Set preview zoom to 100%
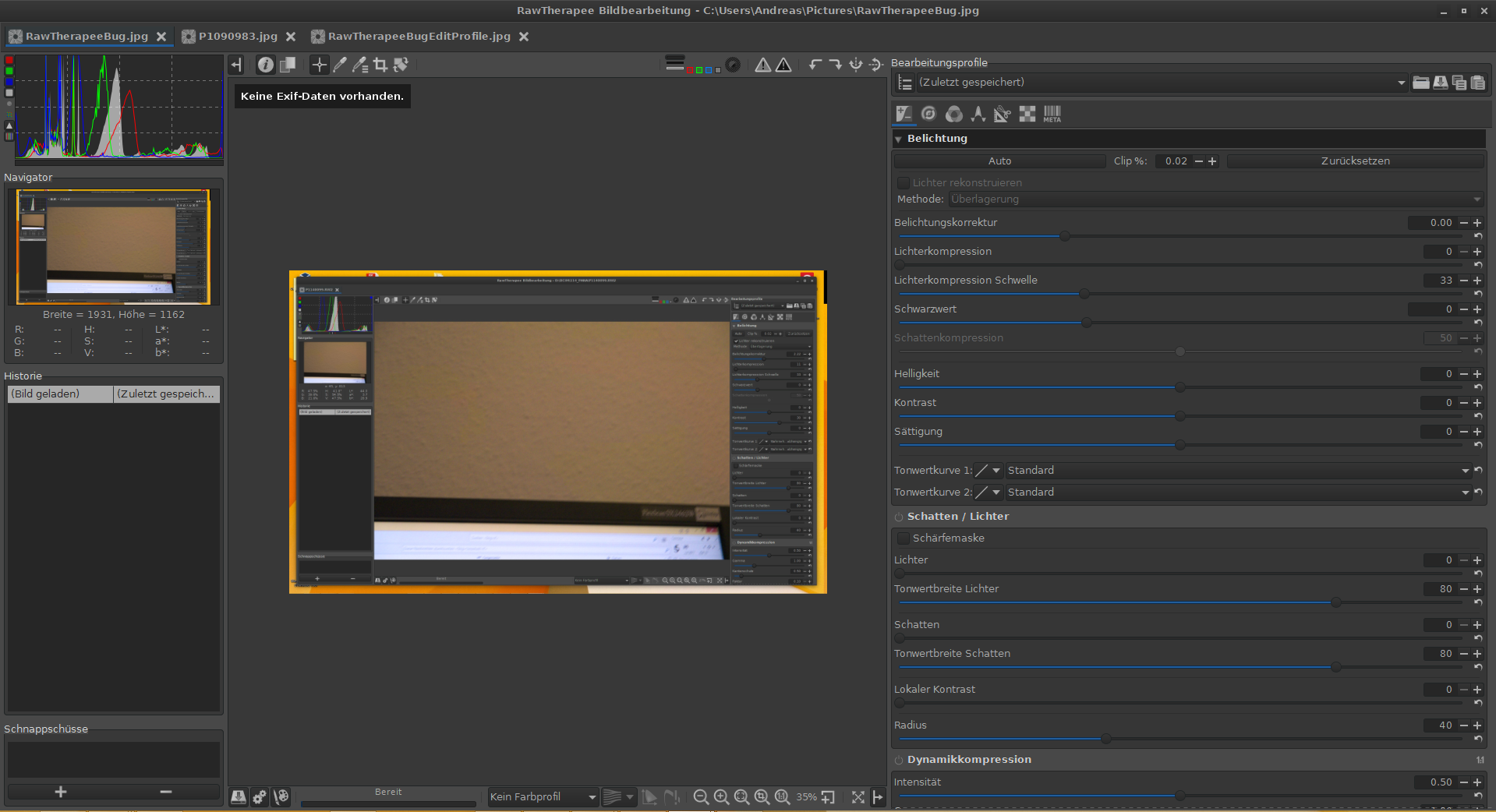The image size is (1496, 812). click(782, 796)
